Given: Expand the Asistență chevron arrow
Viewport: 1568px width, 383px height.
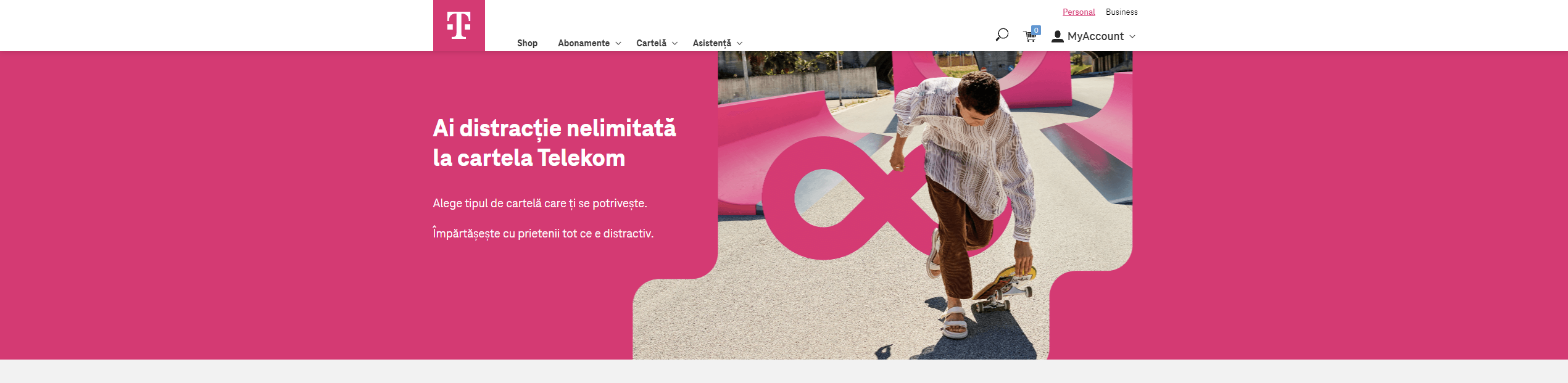Looking at the screenshot, I should (x=740, y=43).
